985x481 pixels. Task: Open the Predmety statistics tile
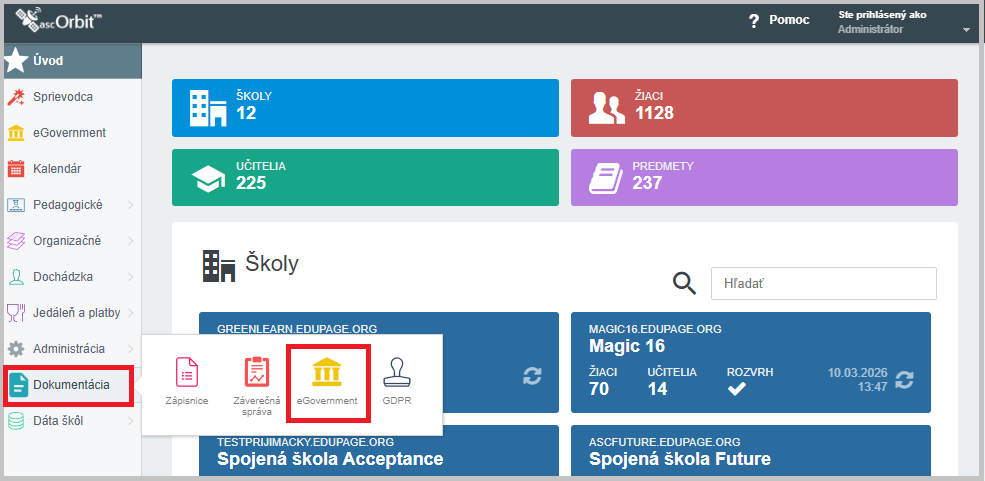coord(763,177)
